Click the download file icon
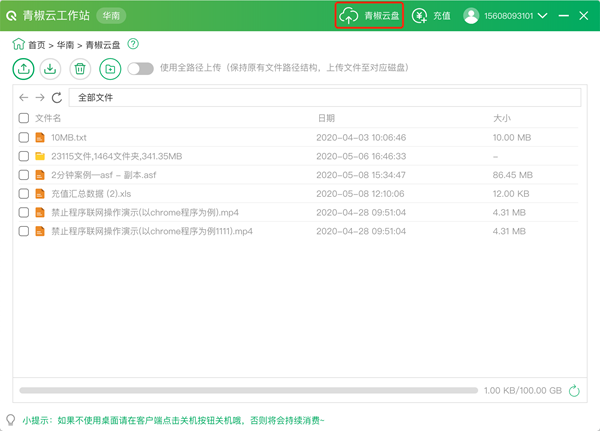This screenshot has width=600, height=431. click(x=51, y=69)
